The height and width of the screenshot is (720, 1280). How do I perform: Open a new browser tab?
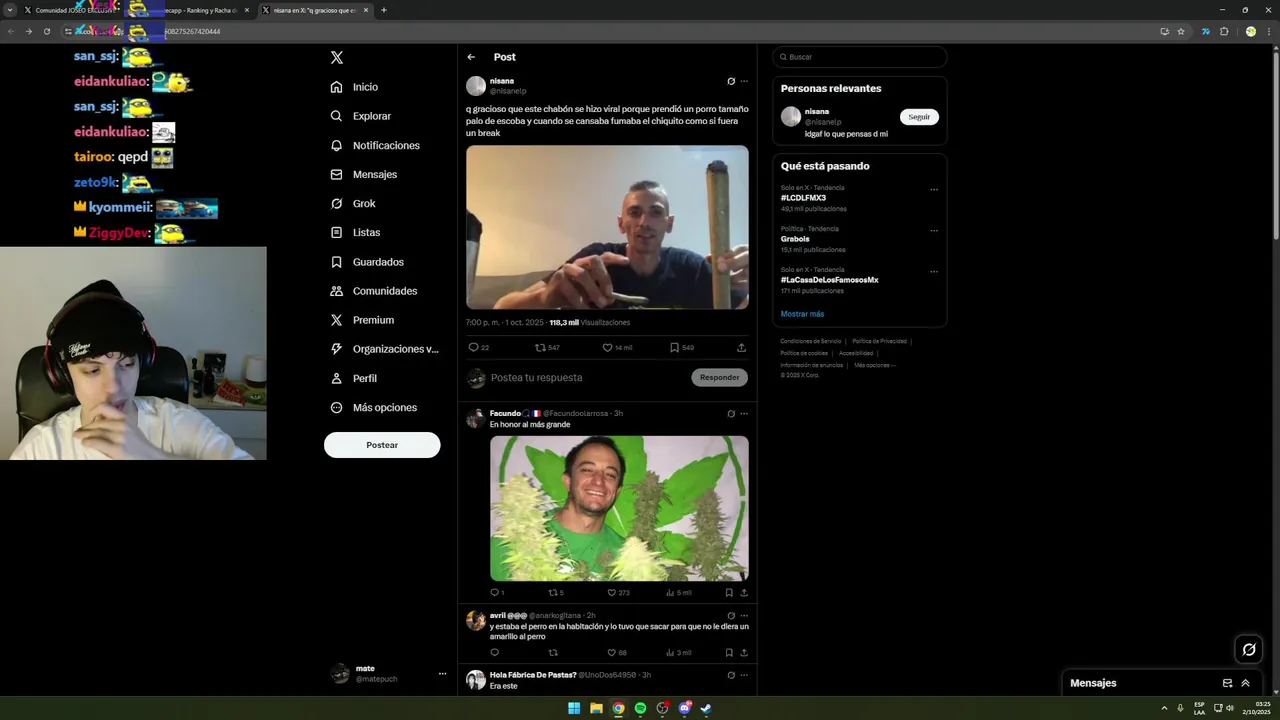click(x=384, y=10)
